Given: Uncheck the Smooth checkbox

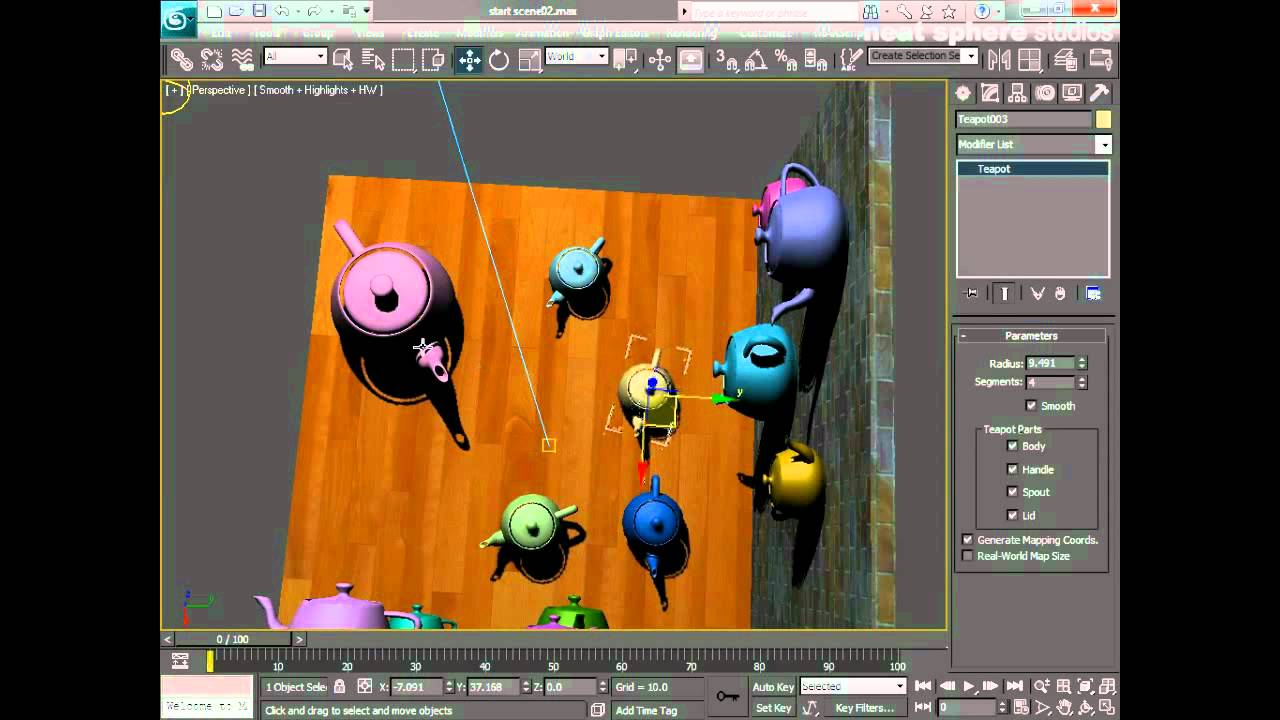Looking at the screenshot, I should tap(1031, 406).
